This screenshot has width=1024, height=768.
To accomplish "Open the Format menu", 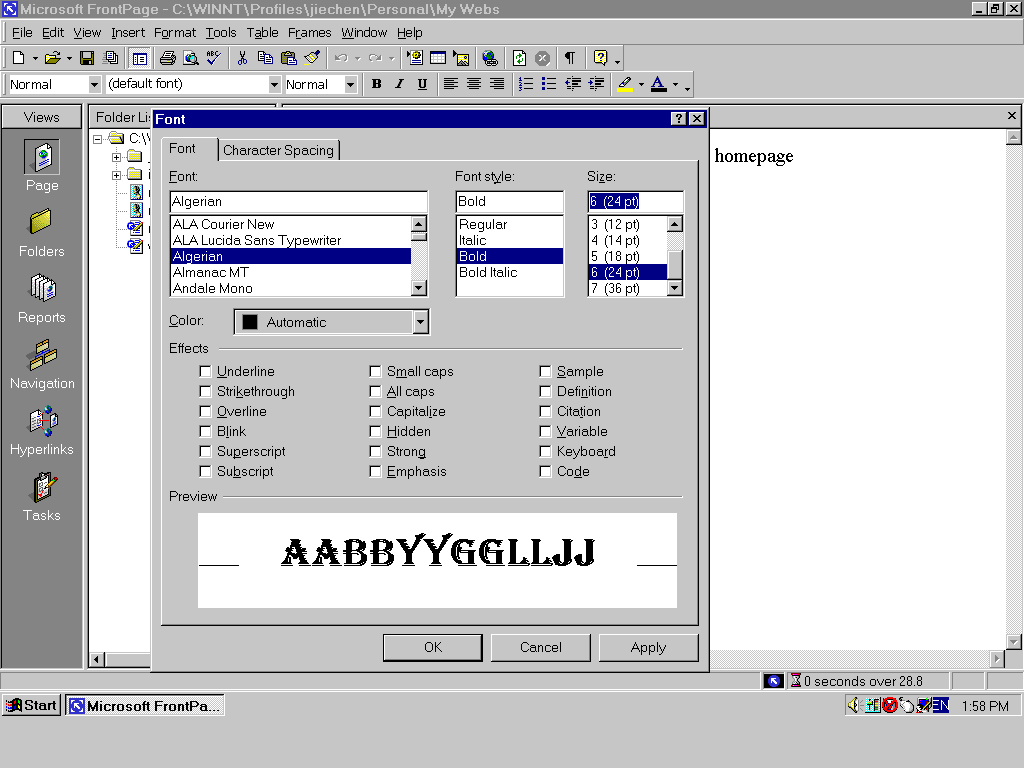I will click(x=175, y=33).
